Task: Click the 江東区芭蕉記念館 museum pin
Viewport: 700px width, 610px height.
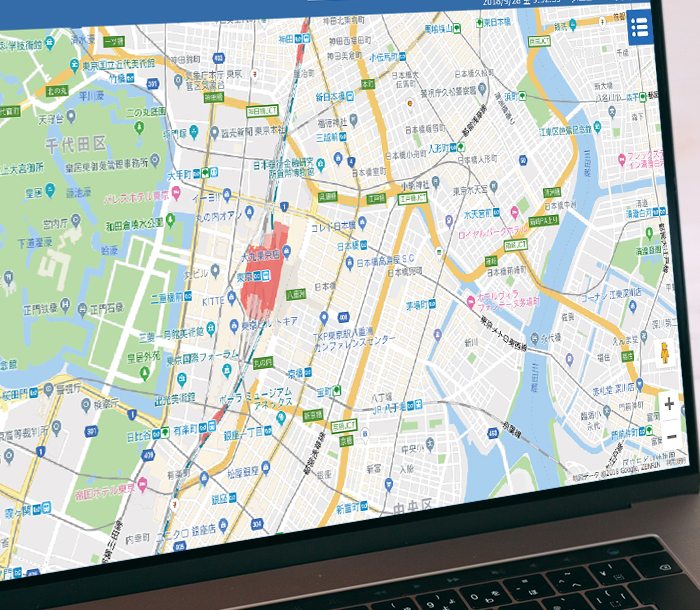Action: pyautogui.click(x=597, y=127)
